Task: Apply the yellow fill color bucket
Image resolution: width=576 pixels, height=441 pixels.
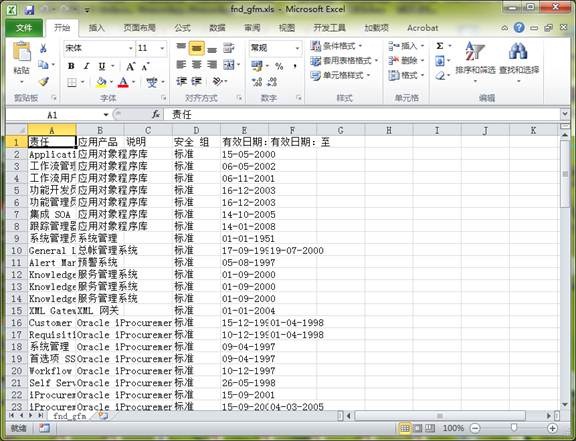Action: click(x=101, y=82)
